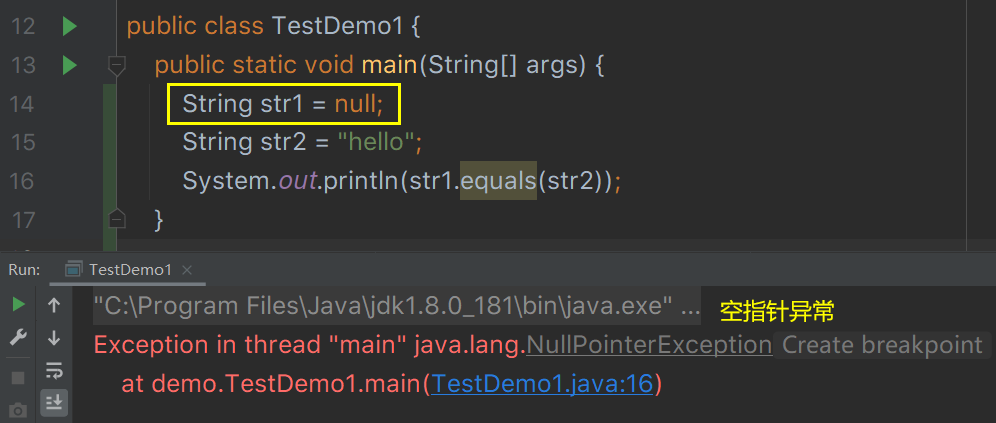Open run configuration wrench icon
Viewport: 996px width, 423px height.
(18, 338)
